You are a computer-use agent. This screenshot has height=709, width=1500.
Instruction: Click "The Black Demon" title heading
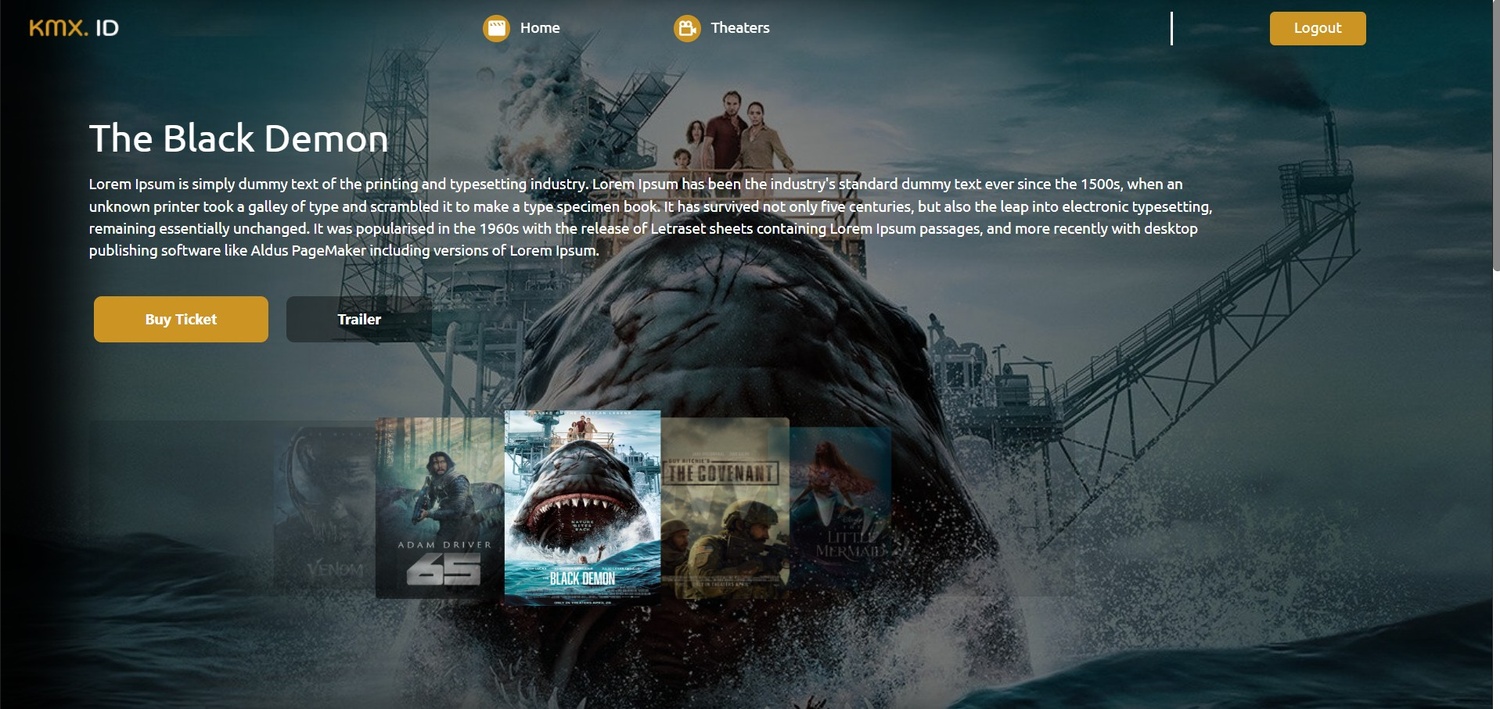click(x=238, y=138)
